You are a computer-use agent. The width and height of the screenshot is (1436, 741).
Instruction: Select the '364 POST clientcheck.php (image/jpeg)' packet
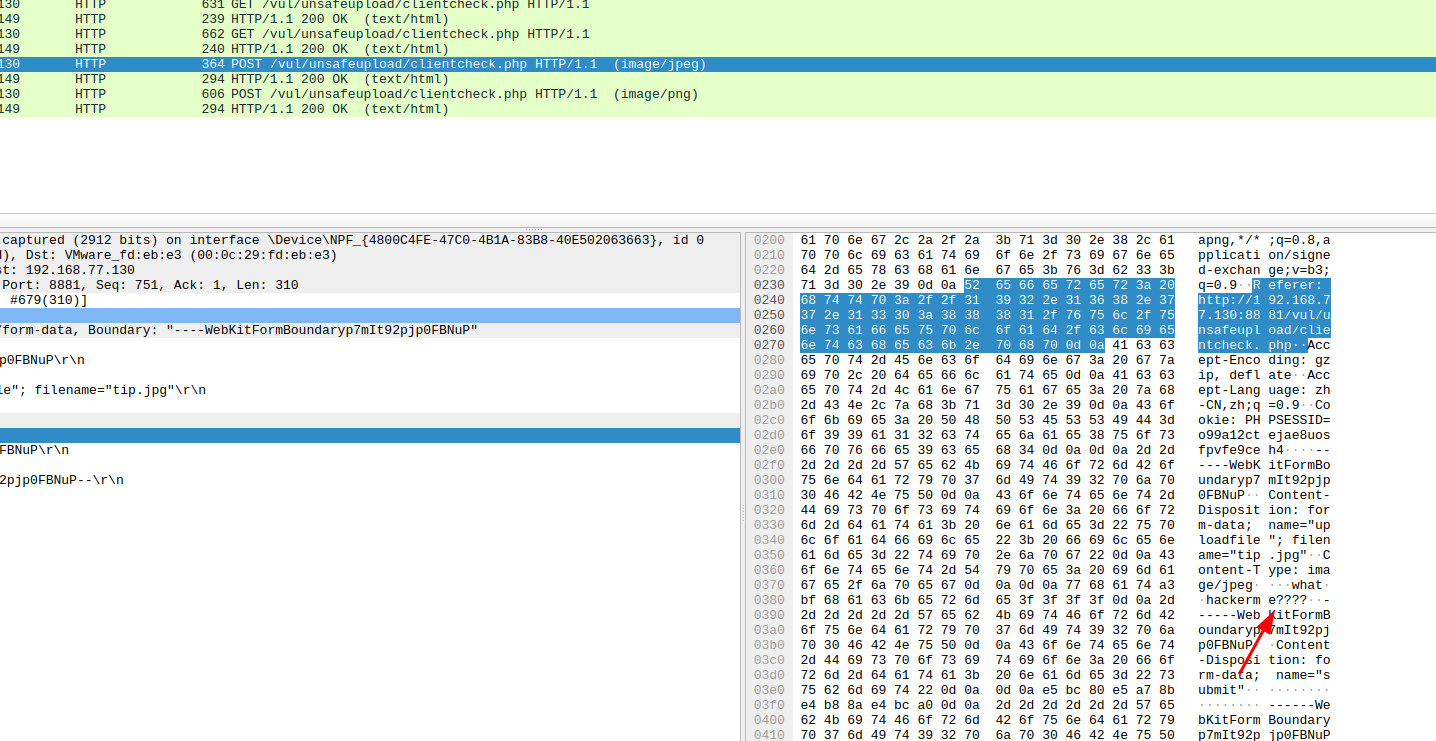pyautogui.click(x=718, y=64)
